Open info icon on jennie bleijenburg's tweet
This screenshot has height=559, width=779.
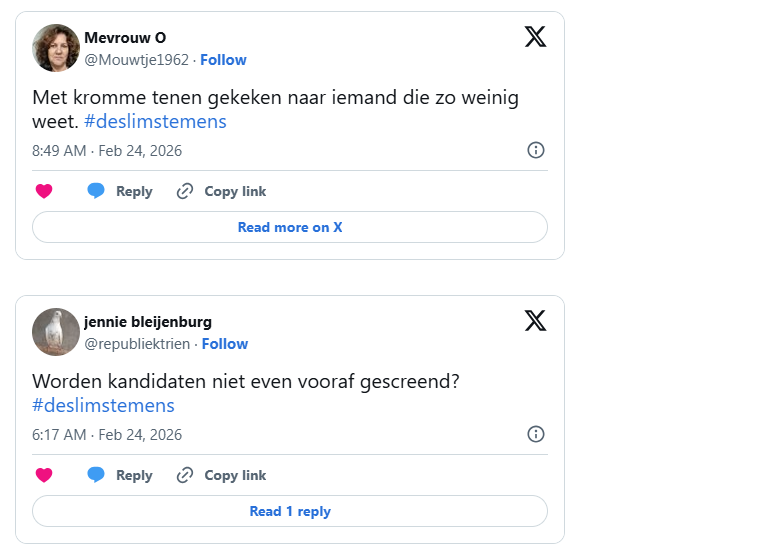click(x=536, y=434)
